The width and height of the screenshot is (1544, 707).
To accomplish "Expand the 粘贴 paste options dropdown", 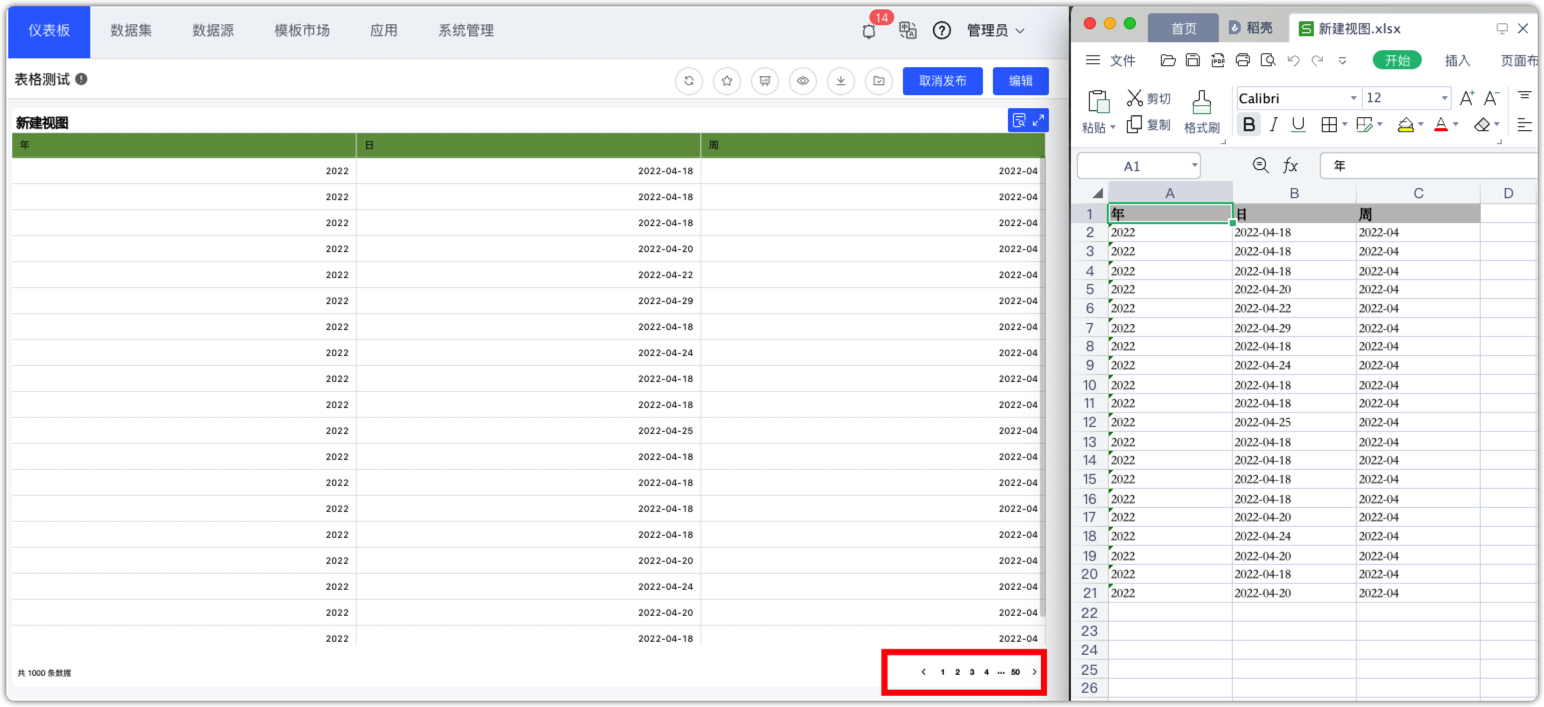I will [x=1112, y=127].
